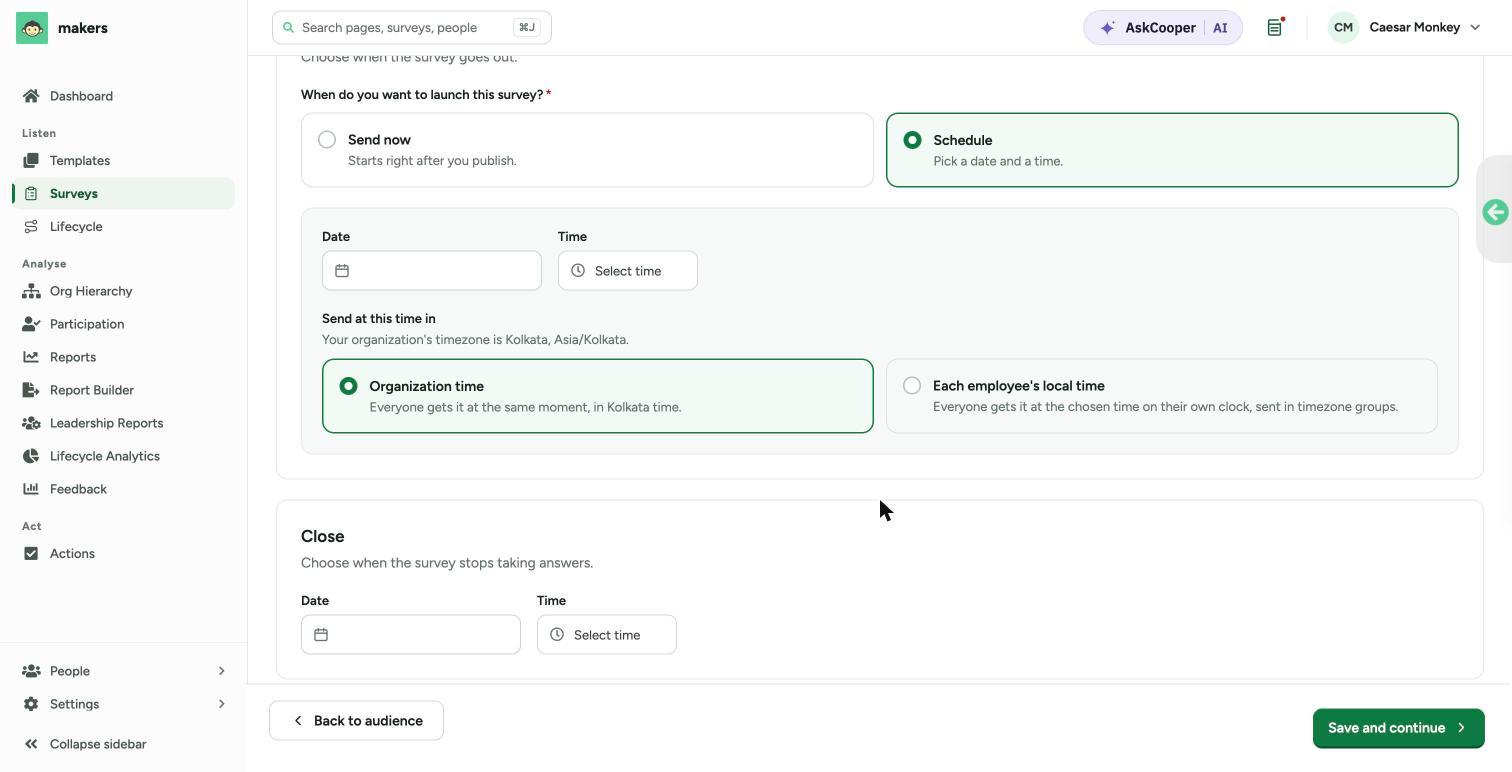1512x772 pixels.
Task: Click the Leadership Reports icon
Action: (x=31, y=423)
